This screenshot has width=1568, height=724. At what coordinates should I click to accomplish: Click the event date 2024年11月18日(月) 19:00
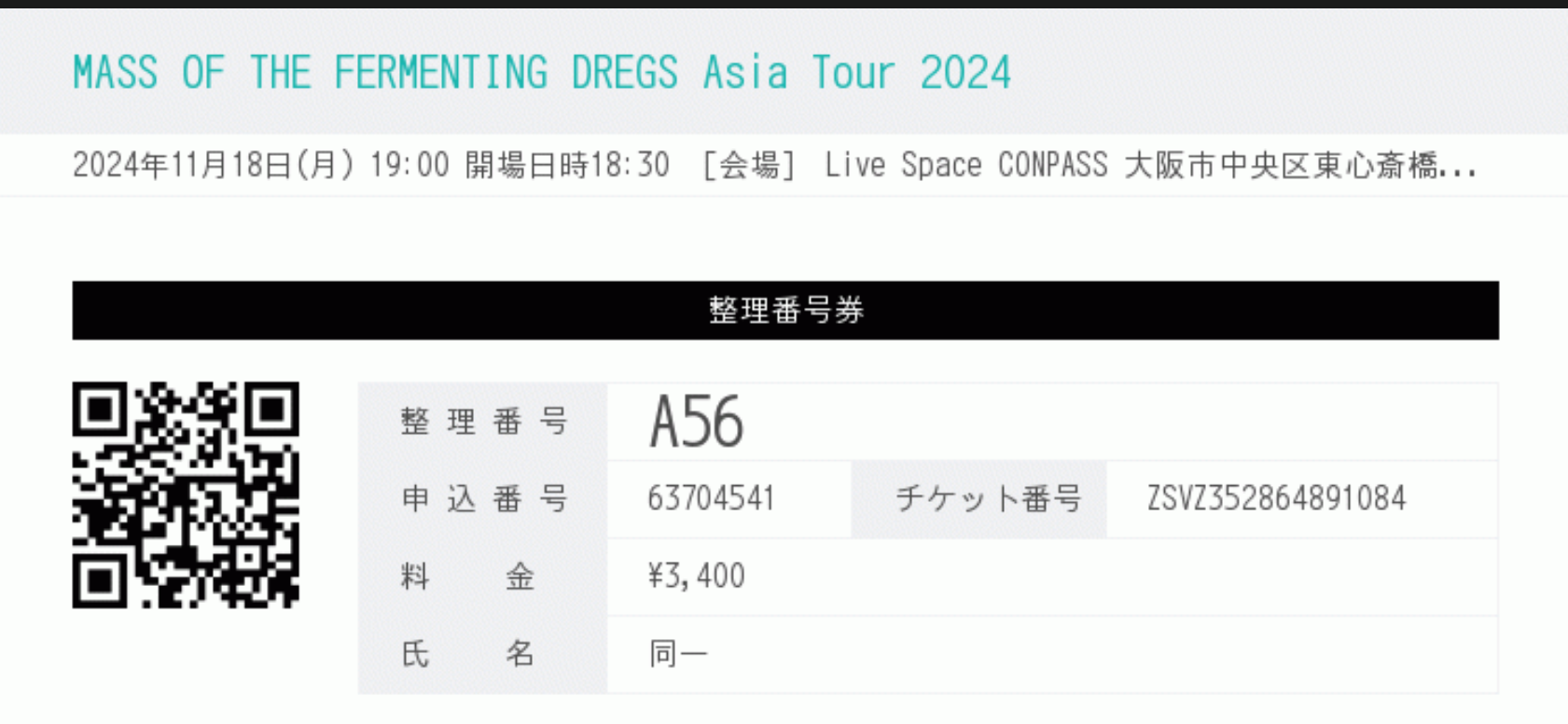coord(260,165)
